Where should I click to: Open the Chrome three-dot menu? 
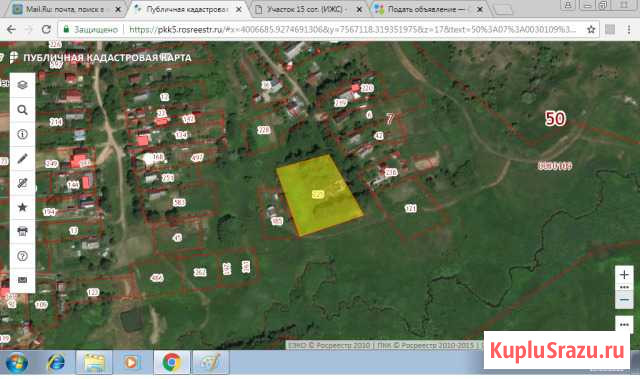point(629,29)
